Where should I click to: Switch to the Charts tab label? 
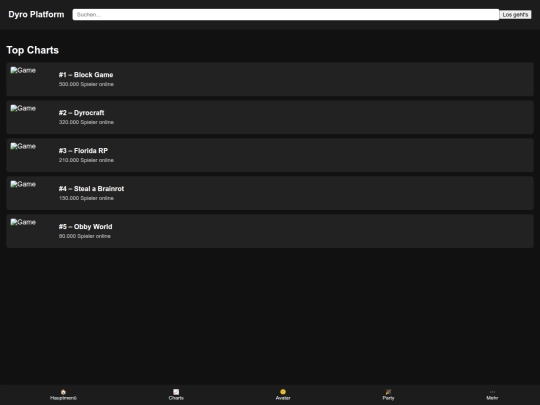coord(176,398)
